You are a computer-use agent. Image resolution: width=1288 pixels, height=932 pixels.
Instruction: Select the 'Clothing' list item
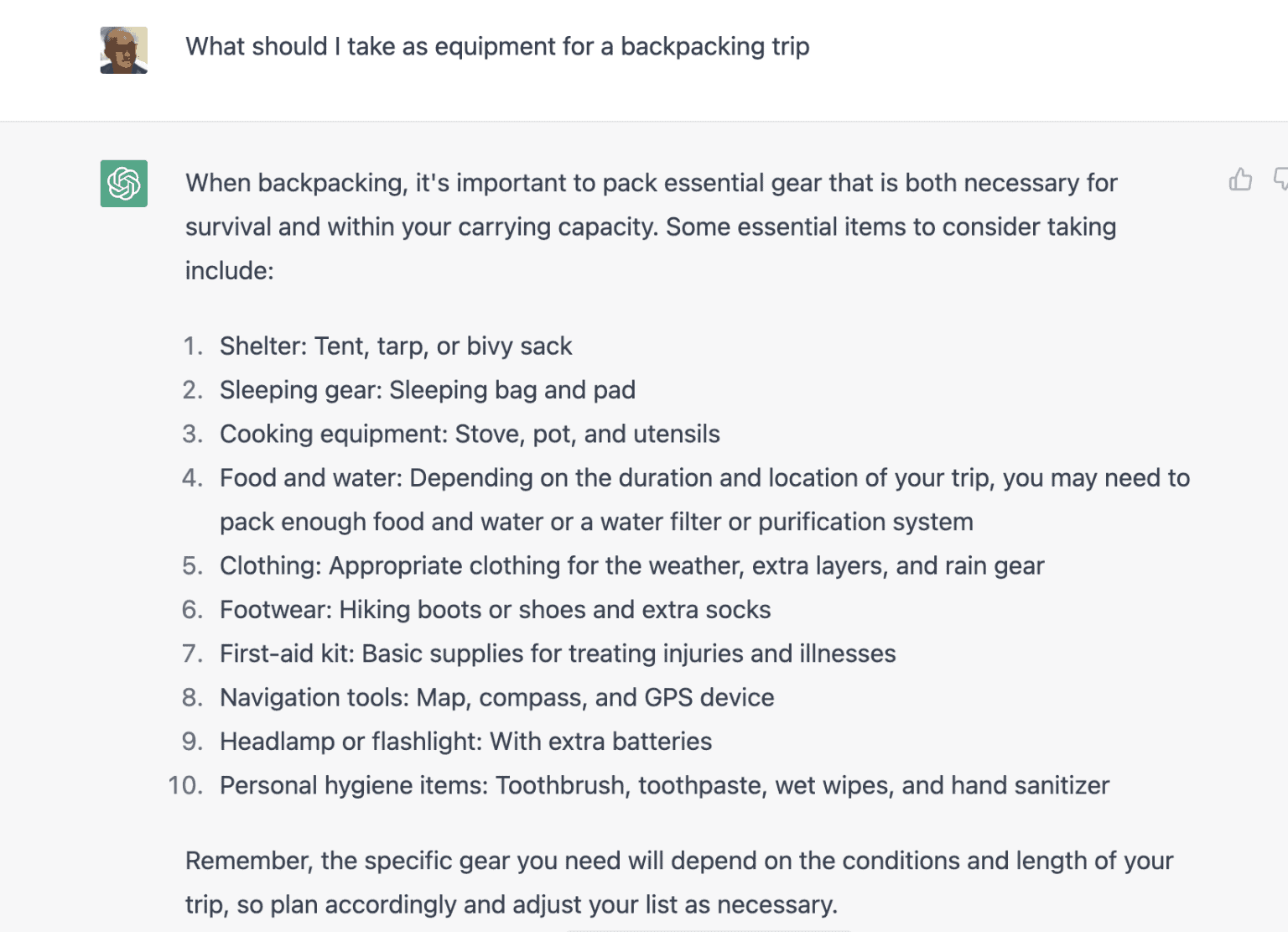pos(631,566)
